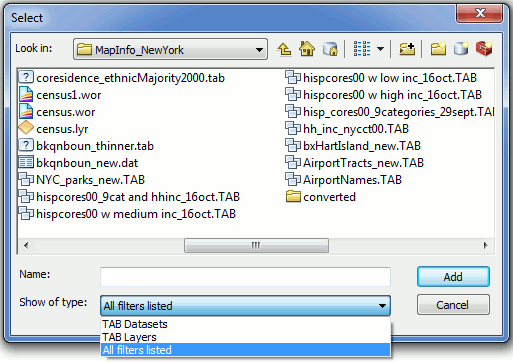
Task: Click the bkqnboun_new.dat table icon
Action: tap(26, 162)
